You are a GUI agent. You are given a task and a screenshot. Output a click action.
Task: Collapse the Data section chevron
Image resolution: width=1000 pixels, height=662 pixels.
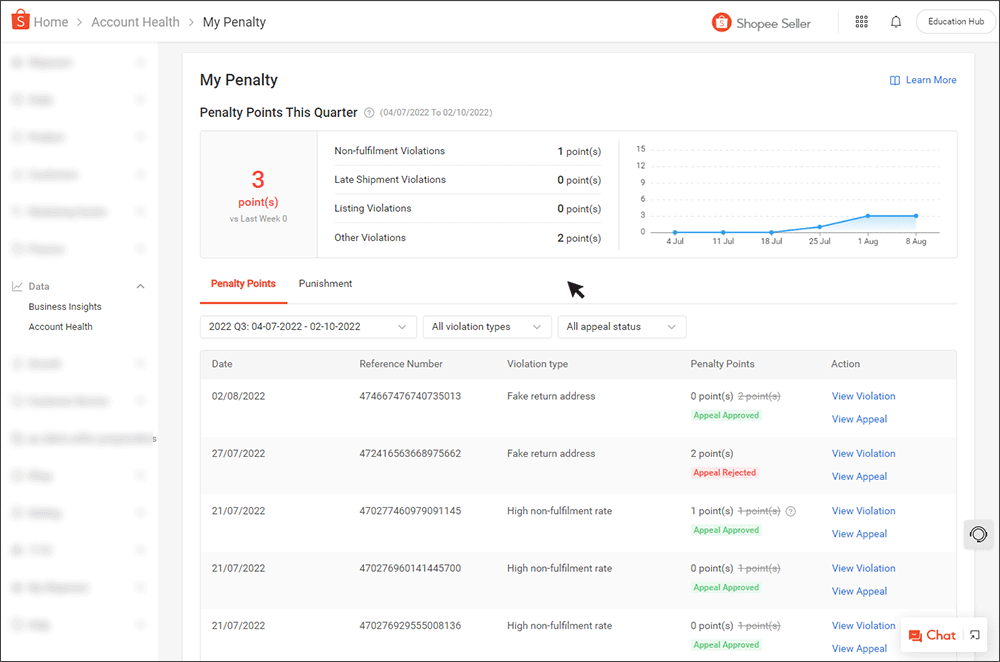click(x=140, y=286)
